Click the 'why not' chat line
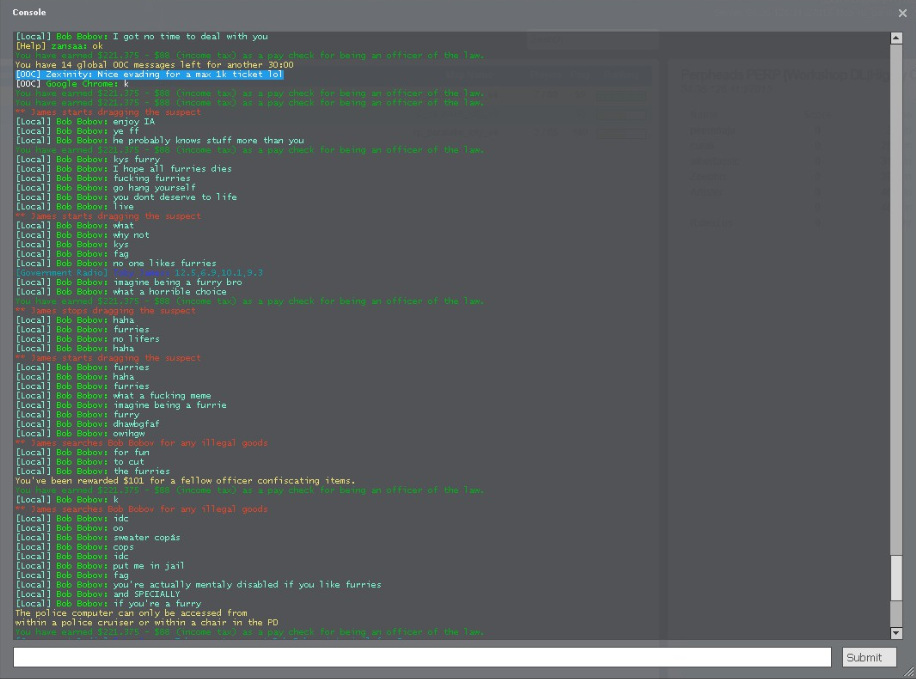916x679 pixels. click(x=82, y=235)
